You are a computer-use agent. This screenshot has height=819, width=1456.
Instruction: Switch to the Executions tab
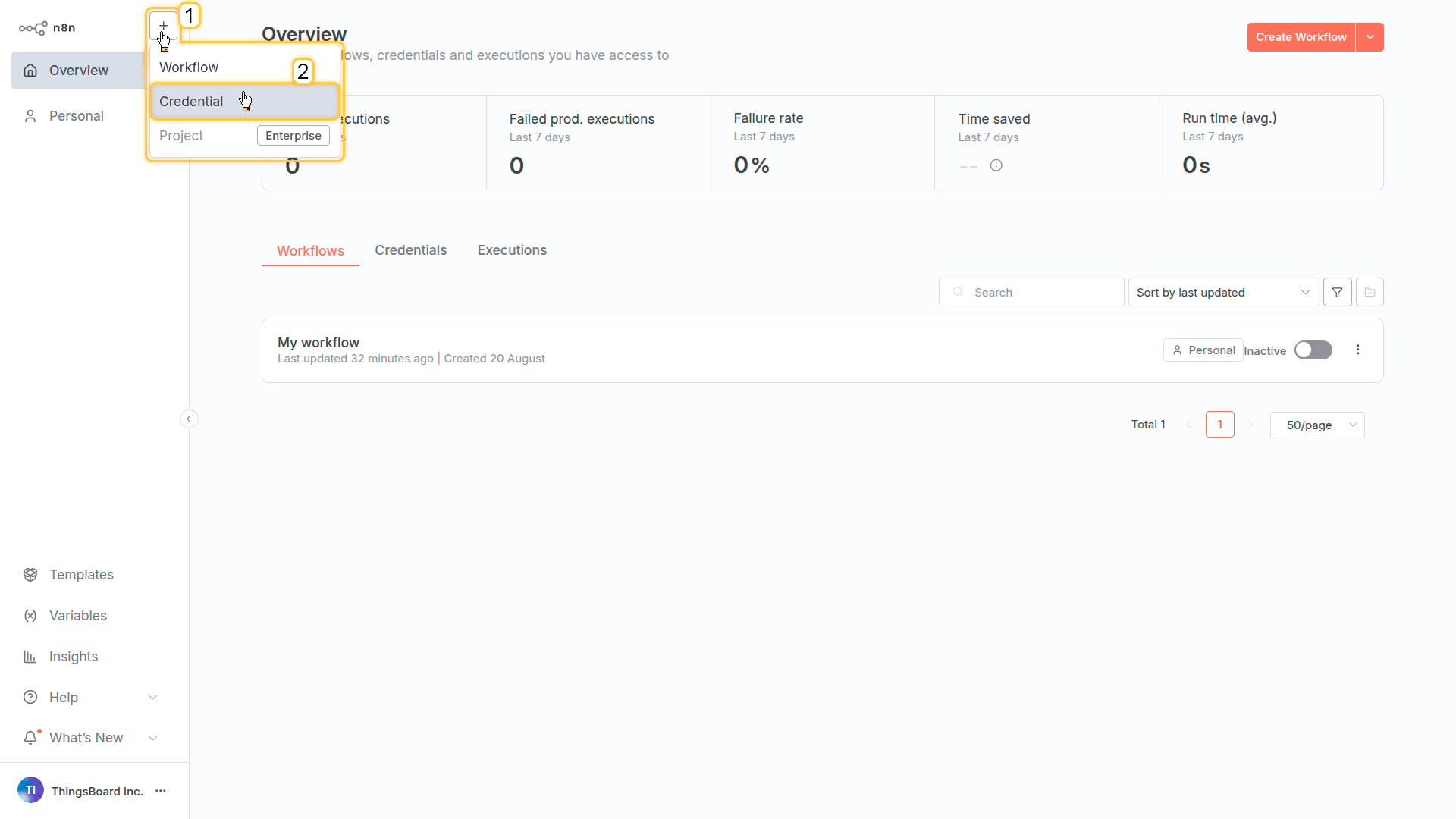tap(512, 250)
